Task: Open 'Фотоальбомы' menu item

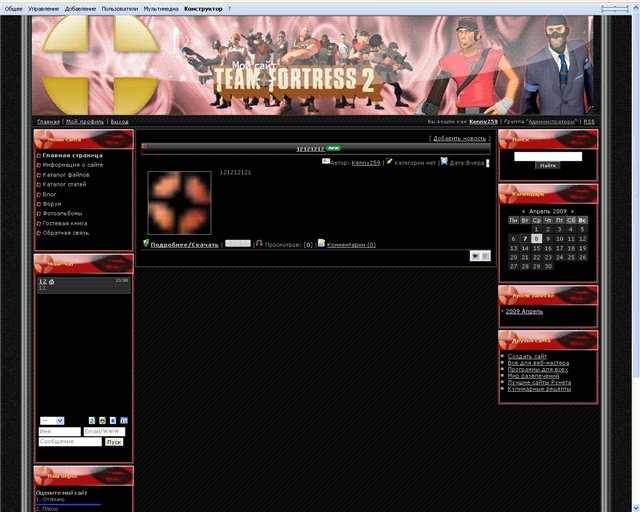Action: (62, 213)
